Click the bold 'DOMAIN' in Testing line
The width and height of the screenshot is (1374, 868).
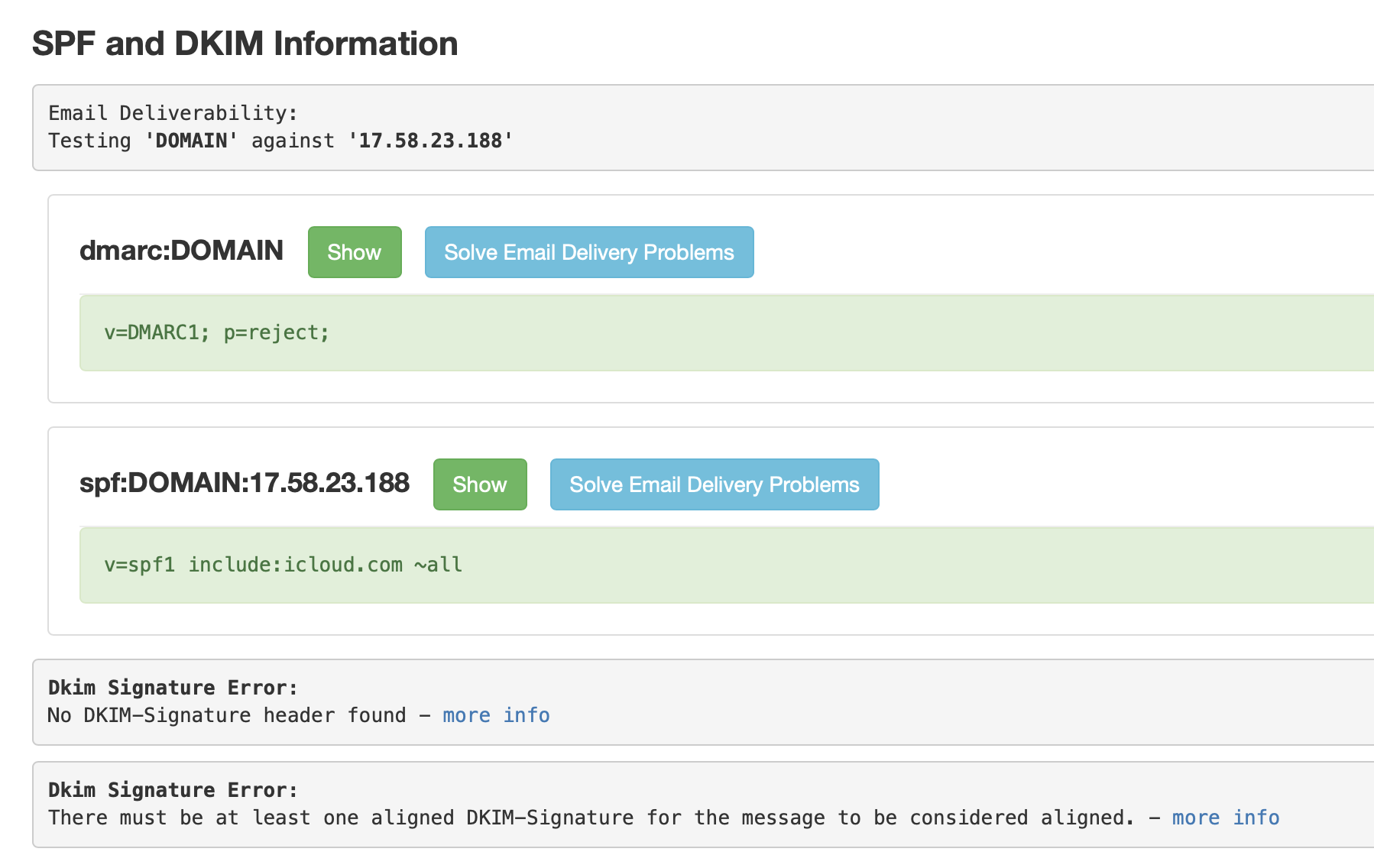(191, 141)
